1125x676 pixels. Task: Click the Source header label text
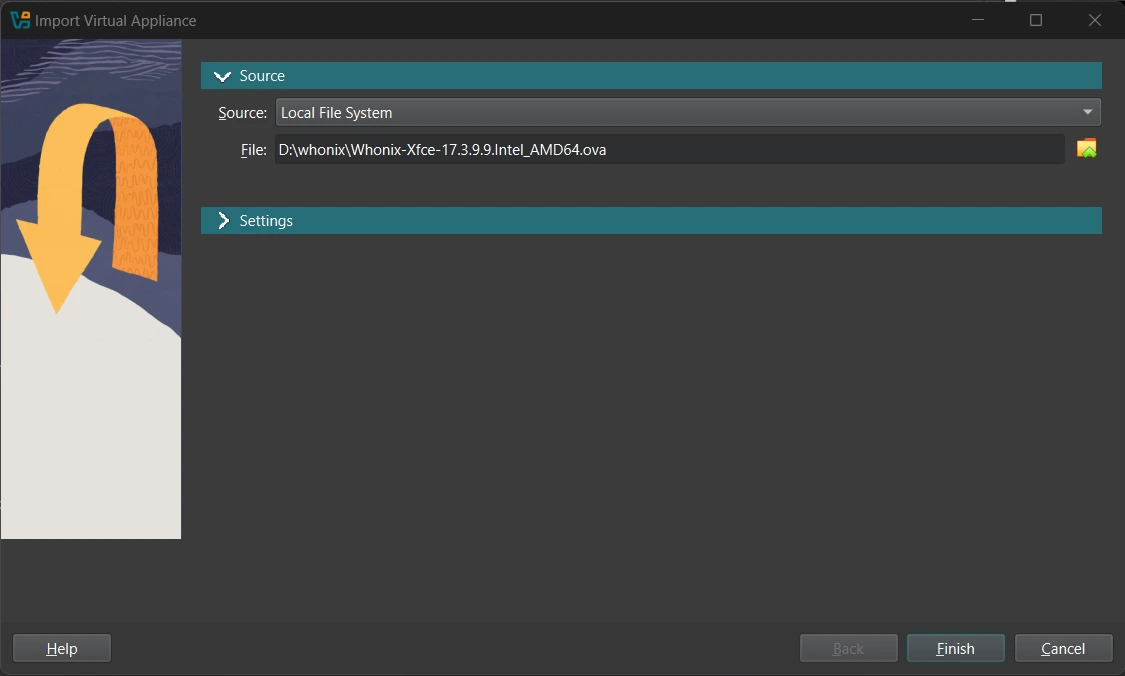pyautogui.click(x=262, y=76)
